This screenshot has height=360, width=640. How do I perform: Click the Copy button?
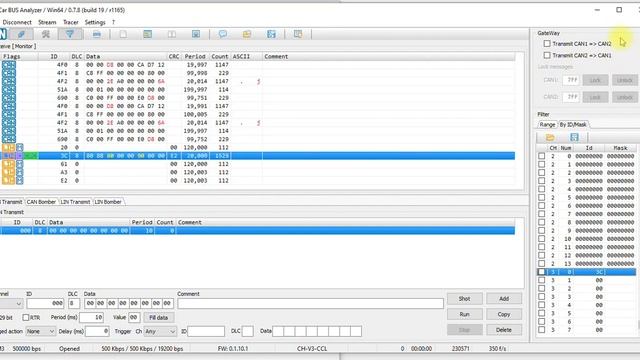504,314
